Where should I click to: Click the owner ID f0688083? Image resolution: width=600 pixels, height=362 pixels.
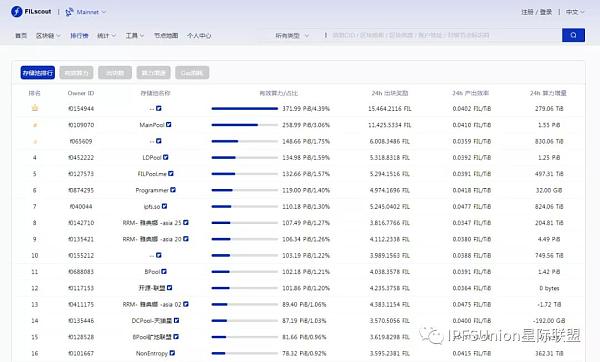pyautogui.click(x=81, y=272)
